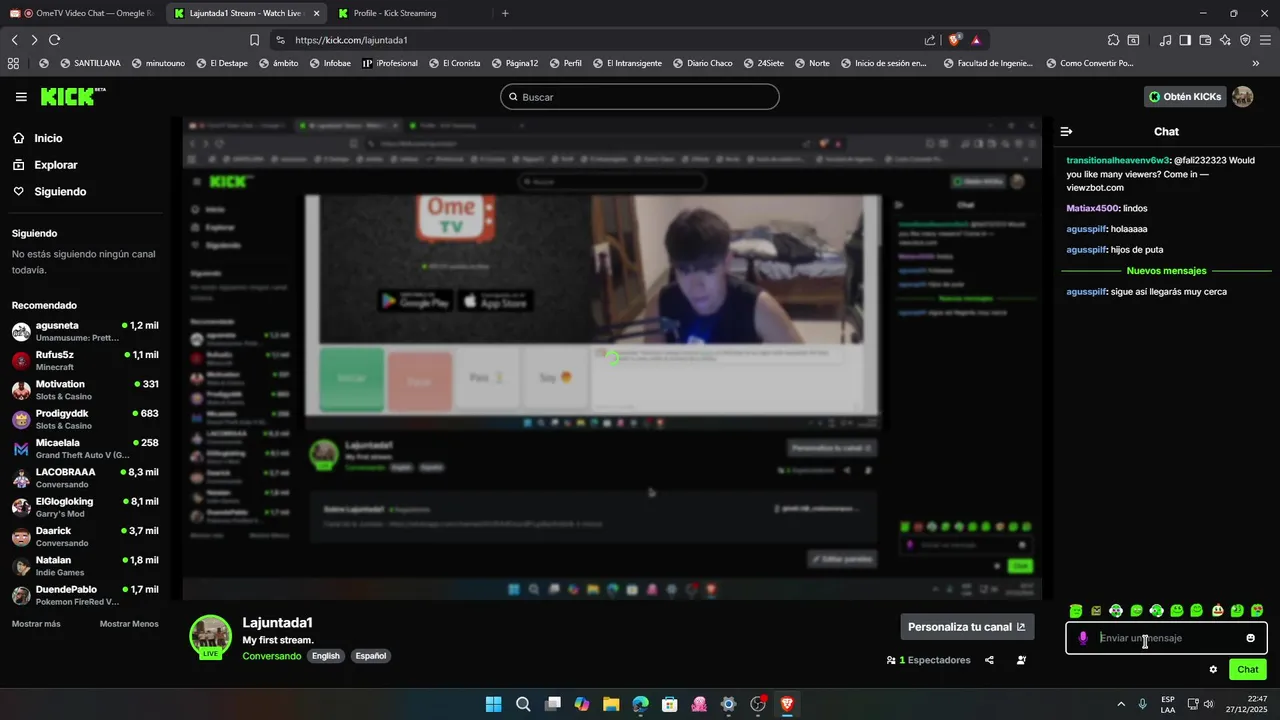Screen dimensions: 1280x720
Task: Open the browser extensions puzzle icon
Action: pos(1113,40)
